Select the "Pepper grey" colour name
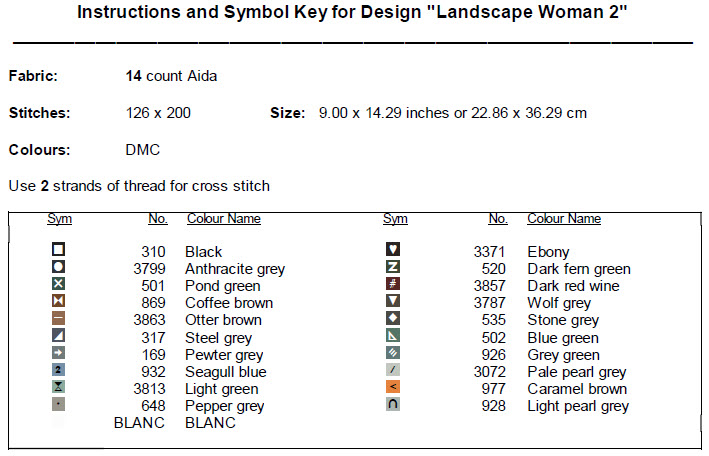 coord(224,406)
